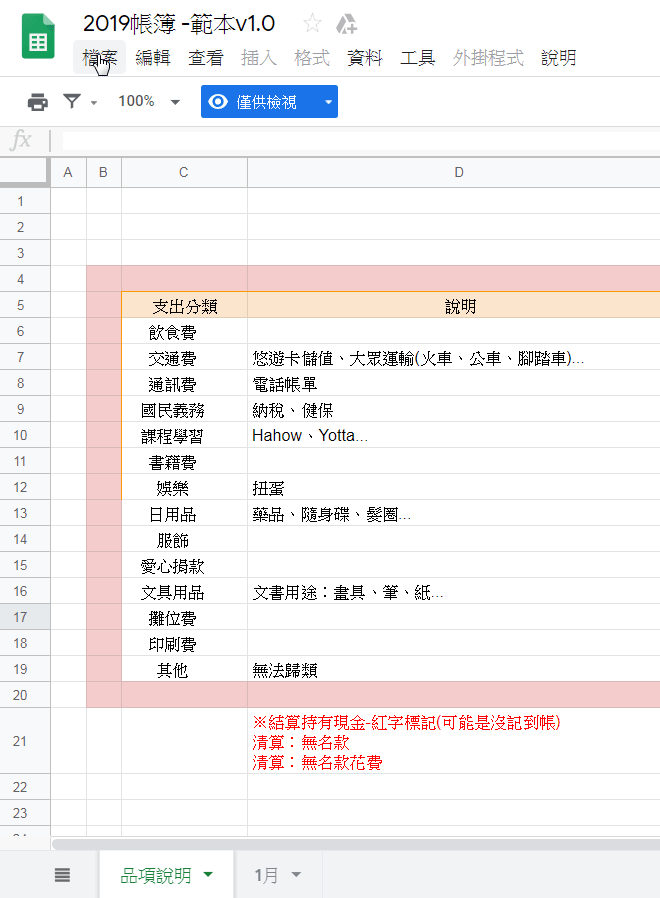Select the 印刷費 cell
The image size is (660, 898).
[184, 644]
